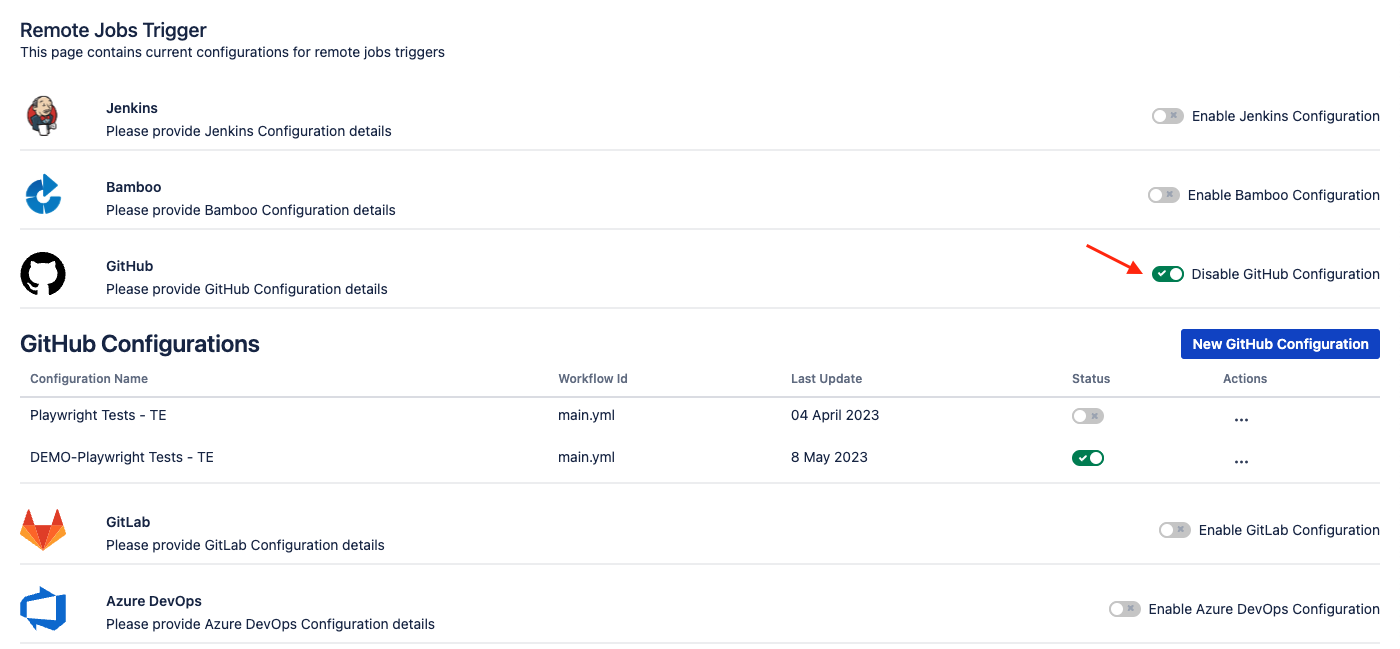1400x649 pixels.
Task: Enable the Azure DevOps Configuration toggle
Action: tap(1124, 609)
